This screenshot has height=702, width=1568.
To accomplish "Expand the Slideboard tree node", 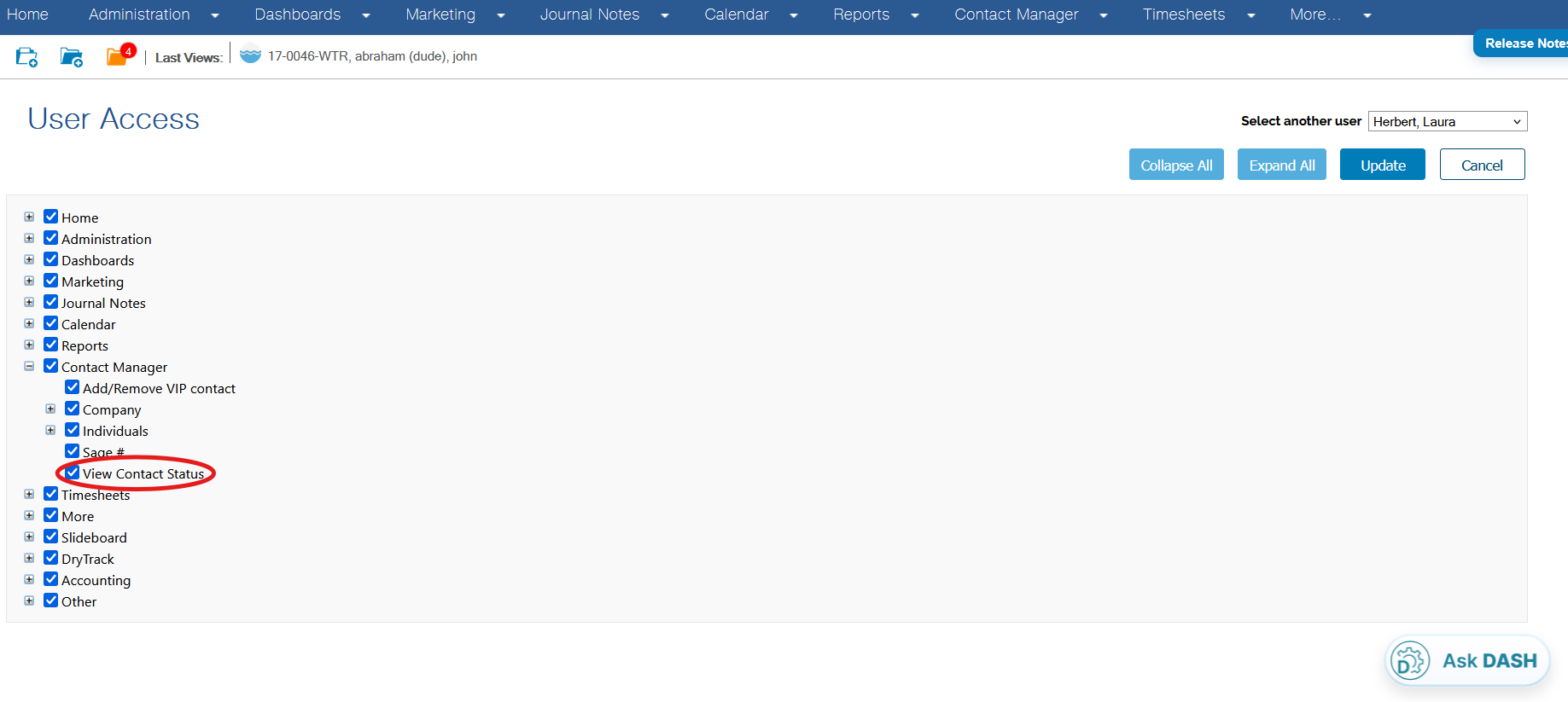I will coord(29,537).
